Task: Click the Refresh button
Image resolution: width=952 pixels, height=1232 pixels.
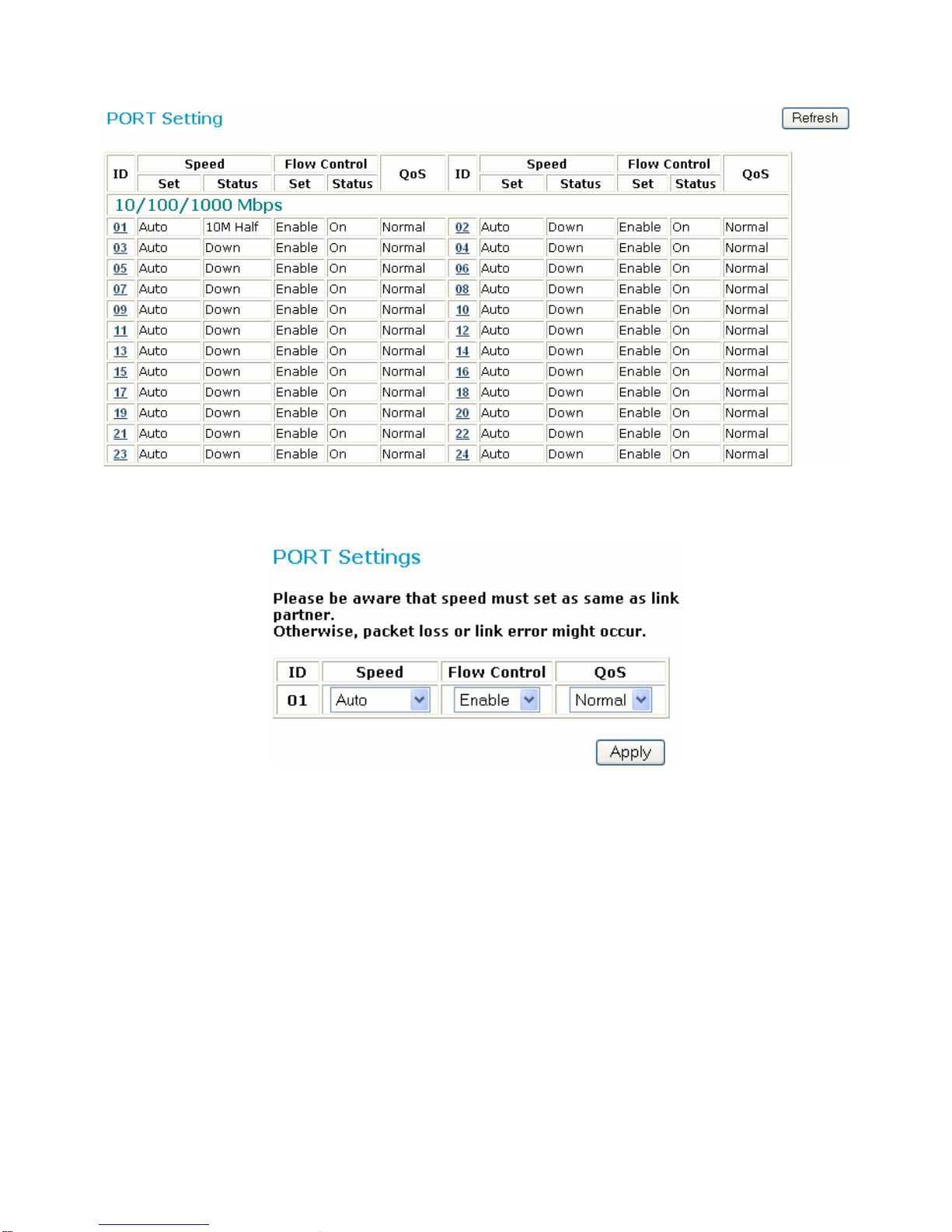Action: pos(814,118)
